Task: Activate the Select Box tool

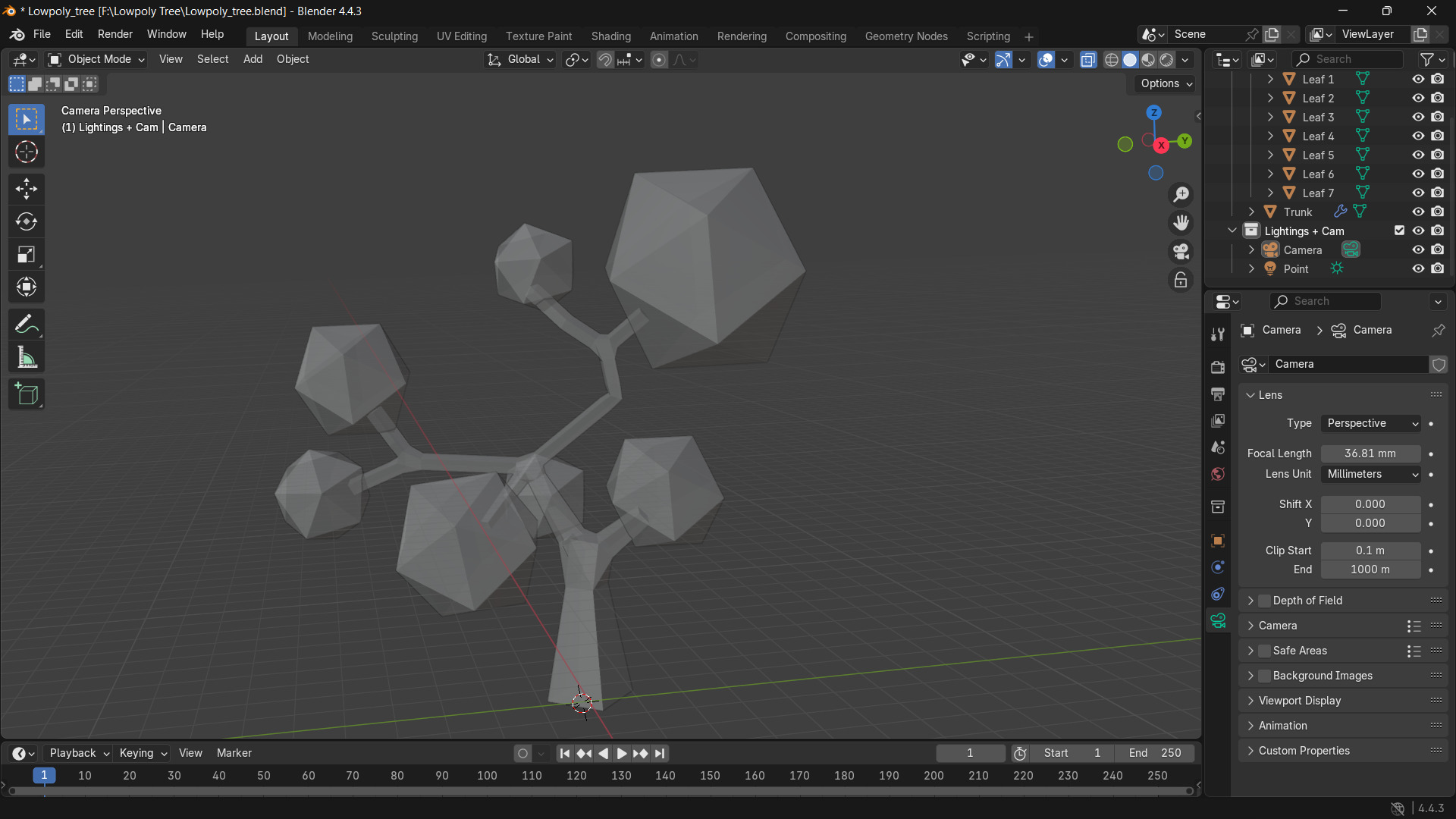Action: point(27,119)
